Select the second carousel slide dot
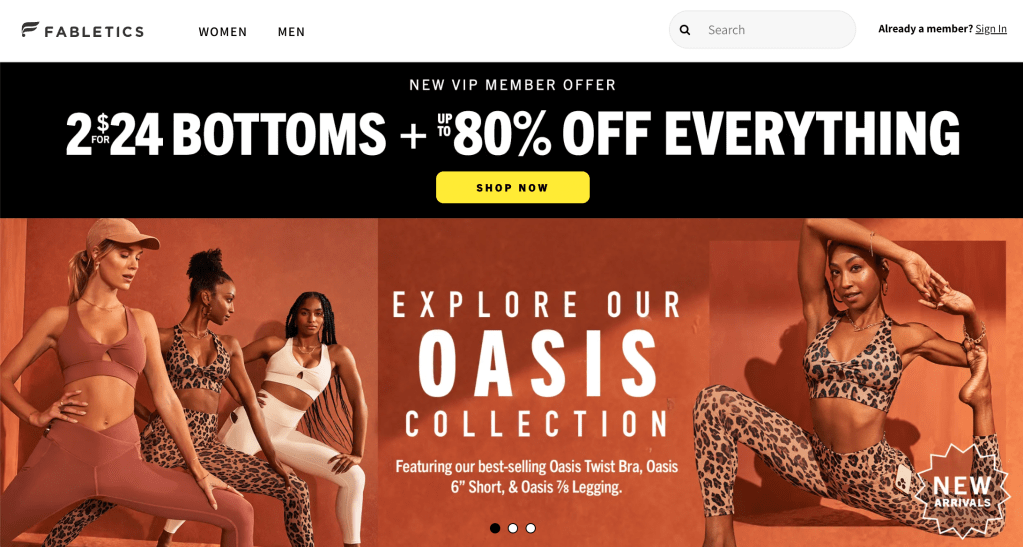The image size is (1023, 547). 513,528
